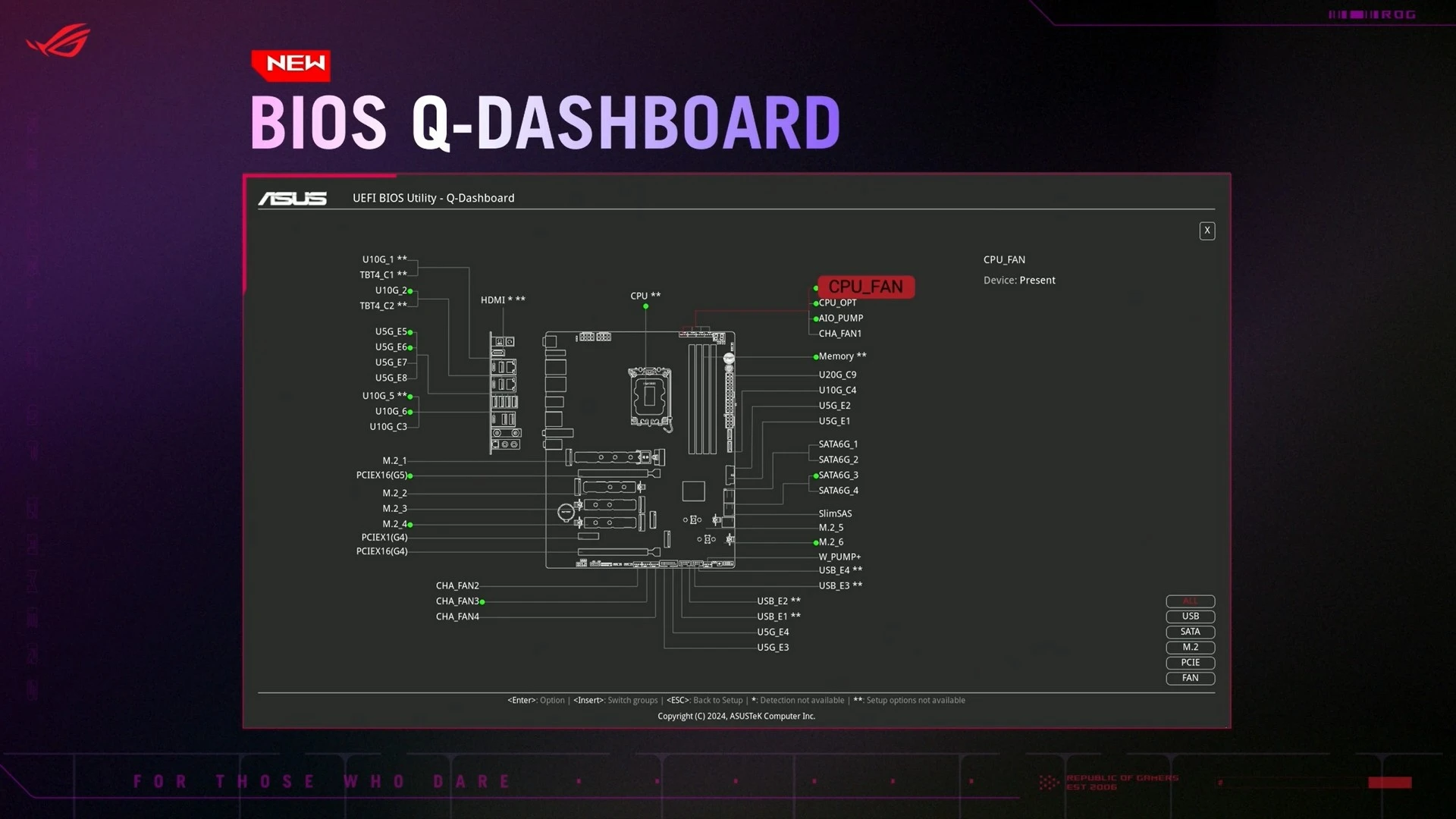Switch to the USB filter group
The image size is (1456, 819).
pyautogui.click(x=1190, y=617)
